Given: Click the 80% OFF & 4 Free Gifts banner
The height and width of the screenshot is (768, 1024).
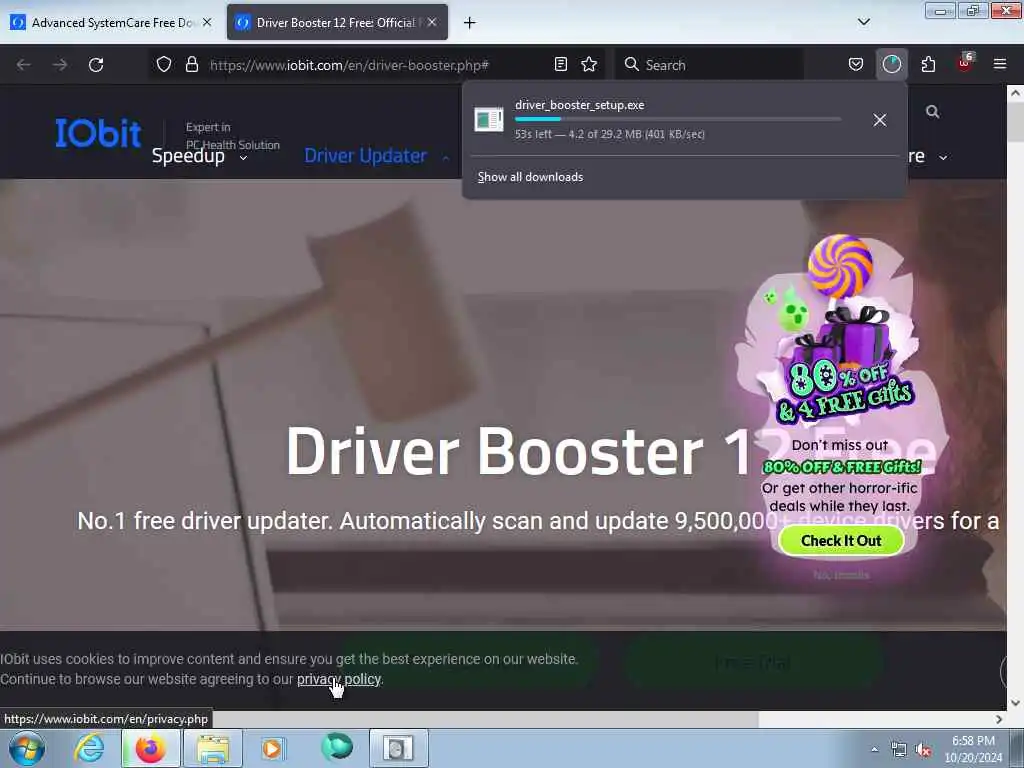Looking at the screenshot, I should pyautogui.click(x=845, y=391).
